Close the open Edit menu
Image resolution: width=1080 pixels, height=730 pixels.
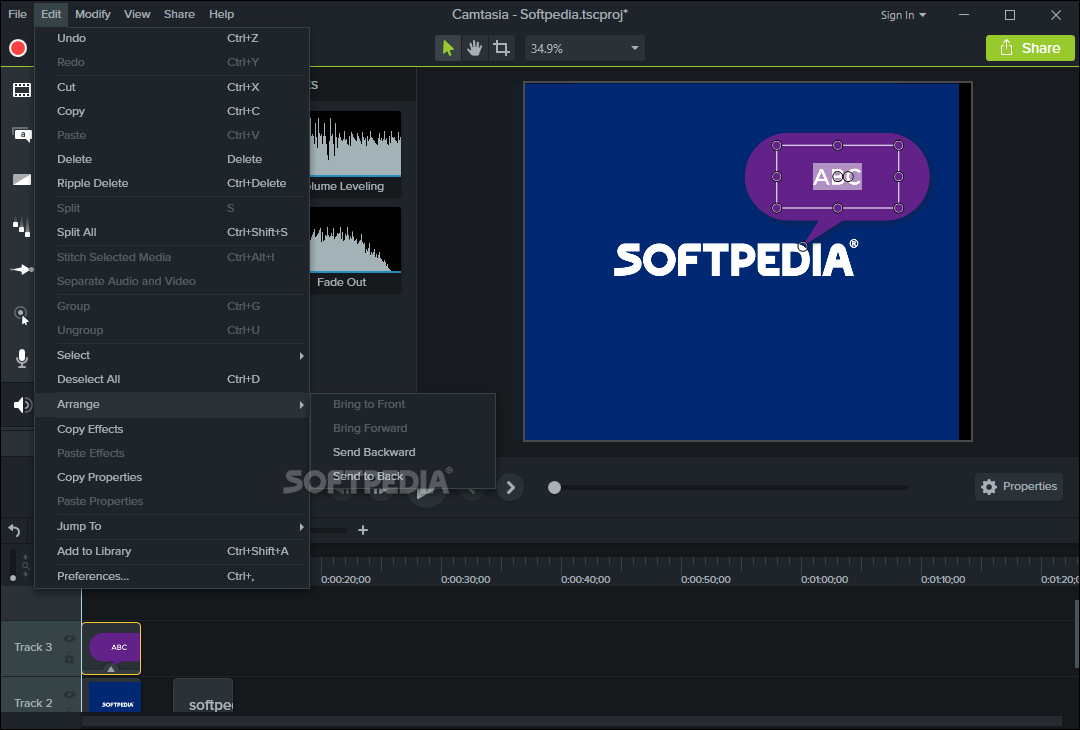tap(51, 14)
